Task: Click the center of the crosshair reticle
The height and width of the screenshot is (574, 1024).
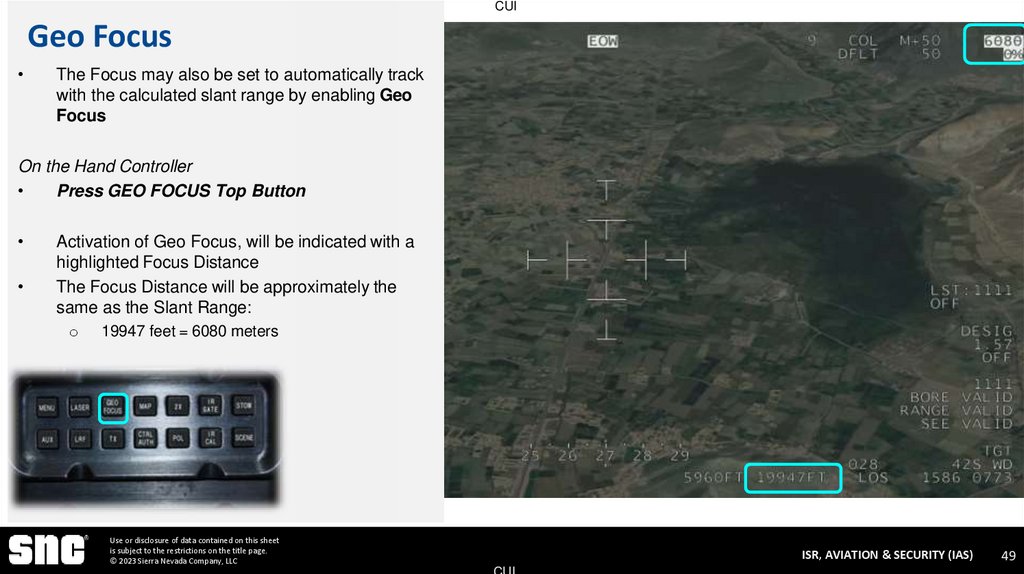Action: click(606, 260)
